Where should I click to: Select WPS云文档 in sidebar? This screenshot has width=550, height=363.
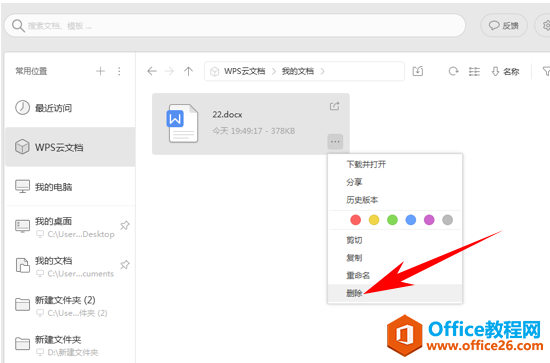coord(70,147)
